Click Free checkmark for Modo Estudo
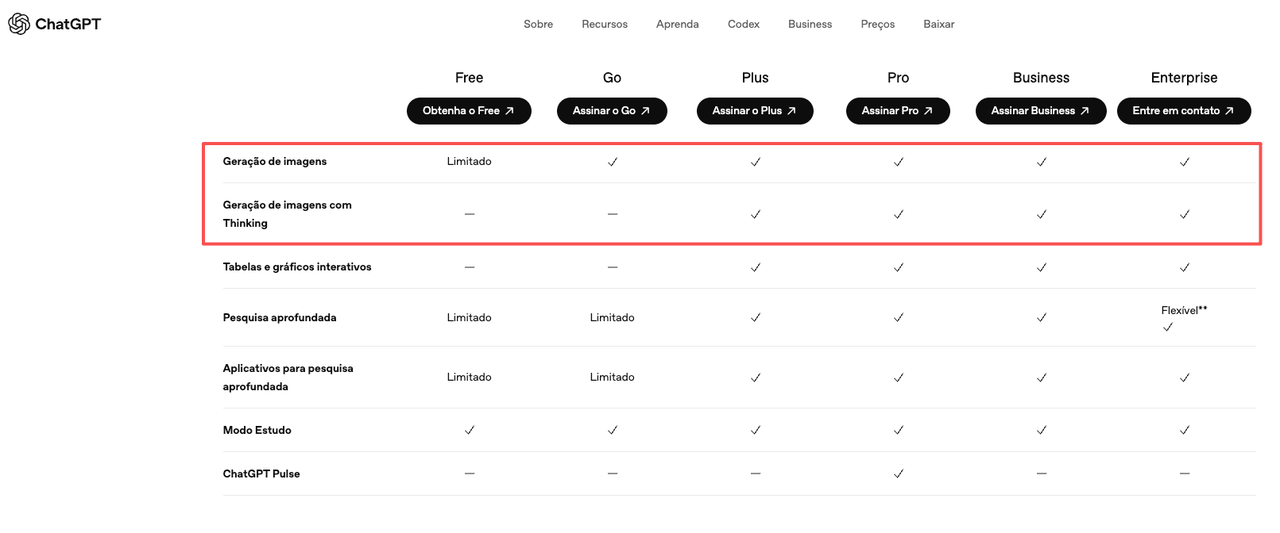1280x533 pixels. click(469, 430)
